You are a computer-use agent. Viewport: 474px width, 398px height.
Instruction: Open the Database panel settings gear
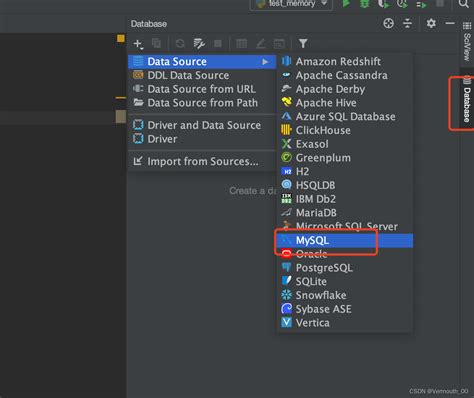431,23
